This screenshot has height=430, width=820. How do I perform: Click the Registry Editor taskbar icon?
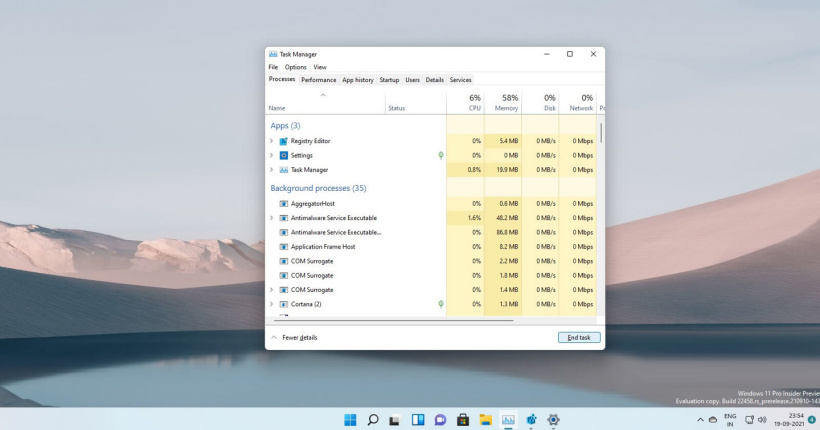pyautogui.click(x=531, y=420)
